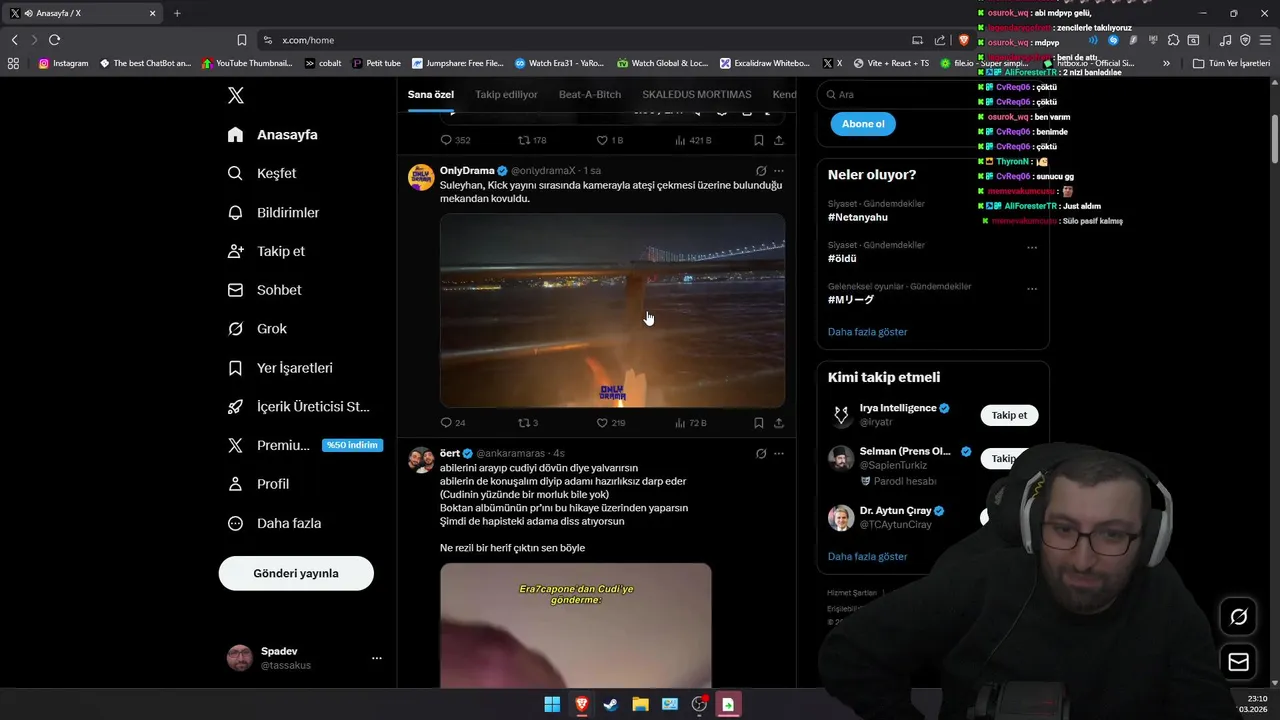Go to Bildirimler notifications
The image size is (1280, 720).
pos(273,212)
